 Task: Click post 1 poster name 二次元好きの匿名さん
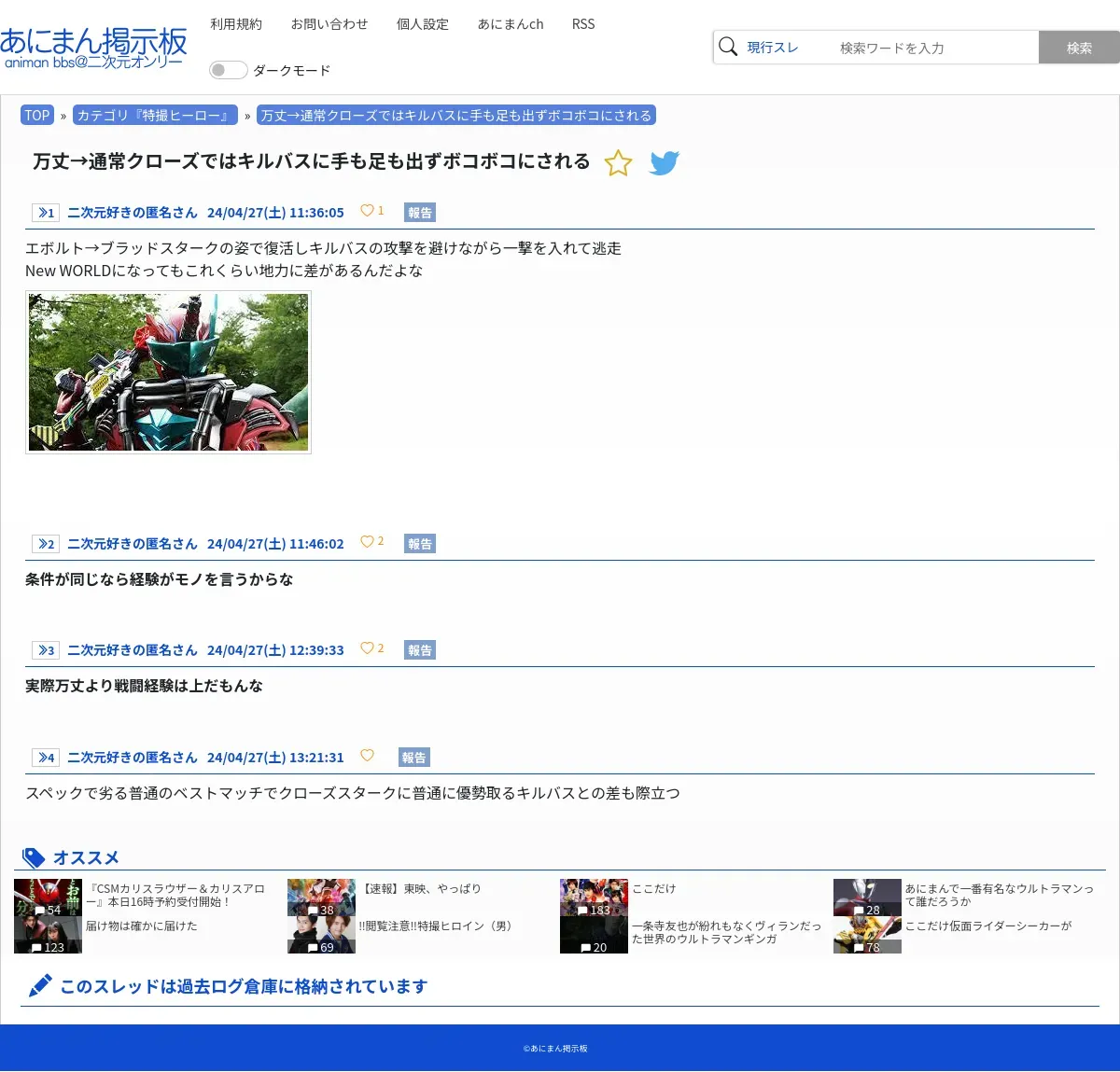click(x=133, y=213)
